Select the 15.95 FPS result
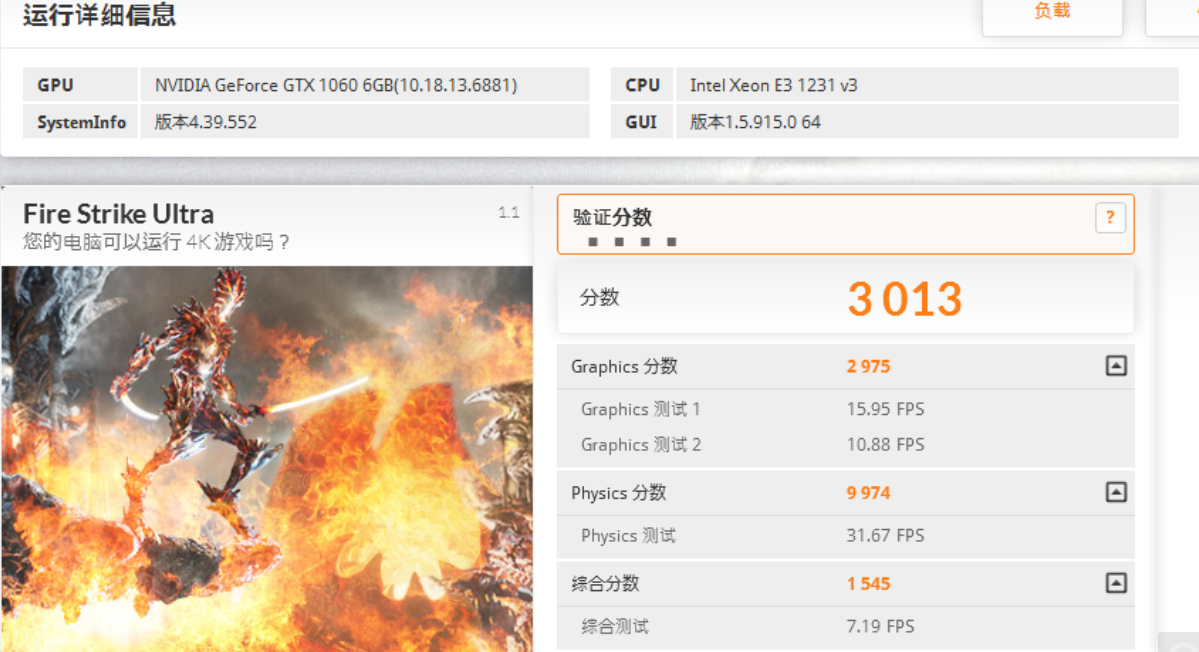1199x652 pixels. click(885, 410)
